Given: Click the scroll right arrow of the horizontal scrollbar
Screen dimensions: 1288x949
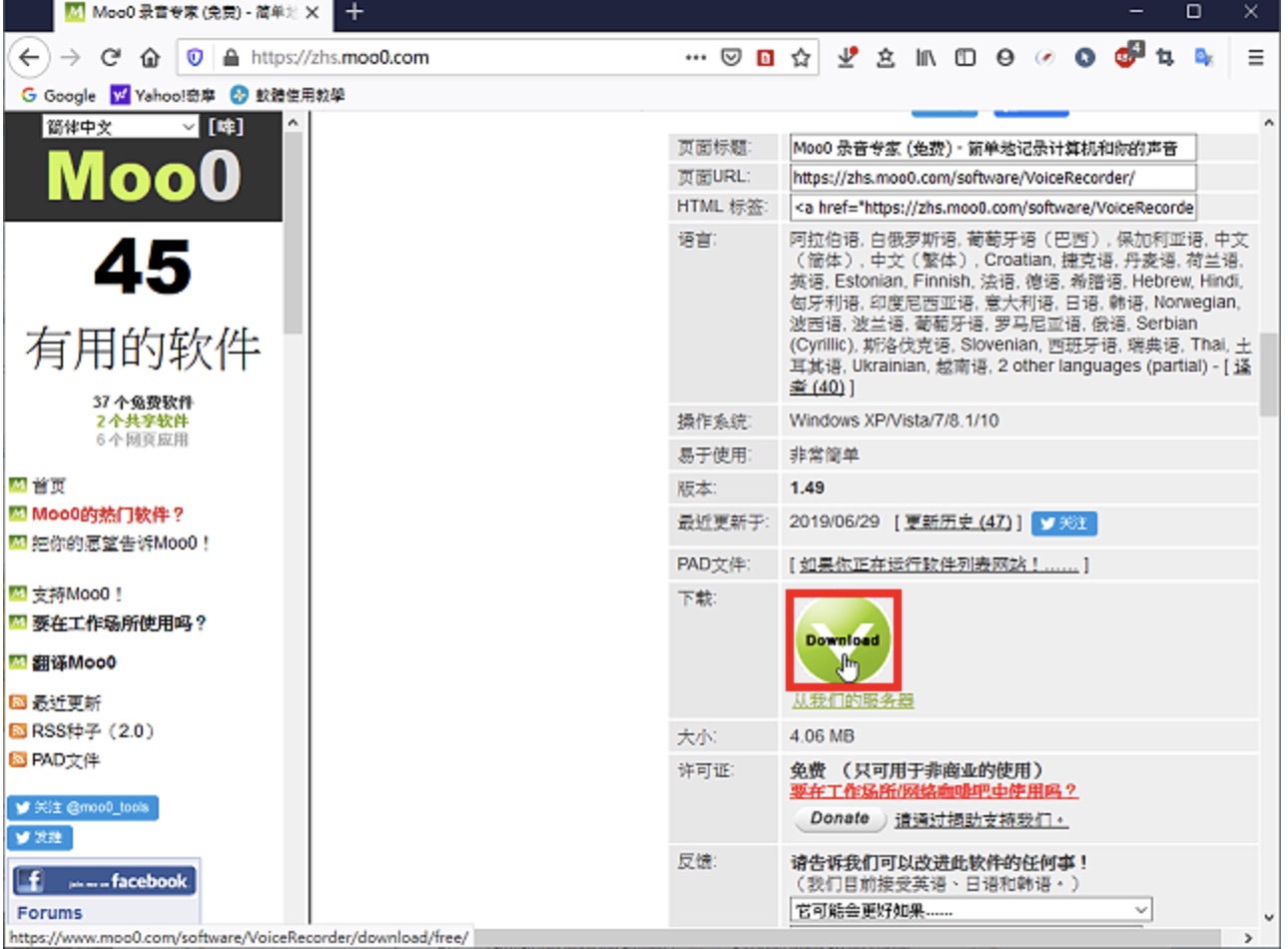Looking at the screenshot, I should 1248,938.
